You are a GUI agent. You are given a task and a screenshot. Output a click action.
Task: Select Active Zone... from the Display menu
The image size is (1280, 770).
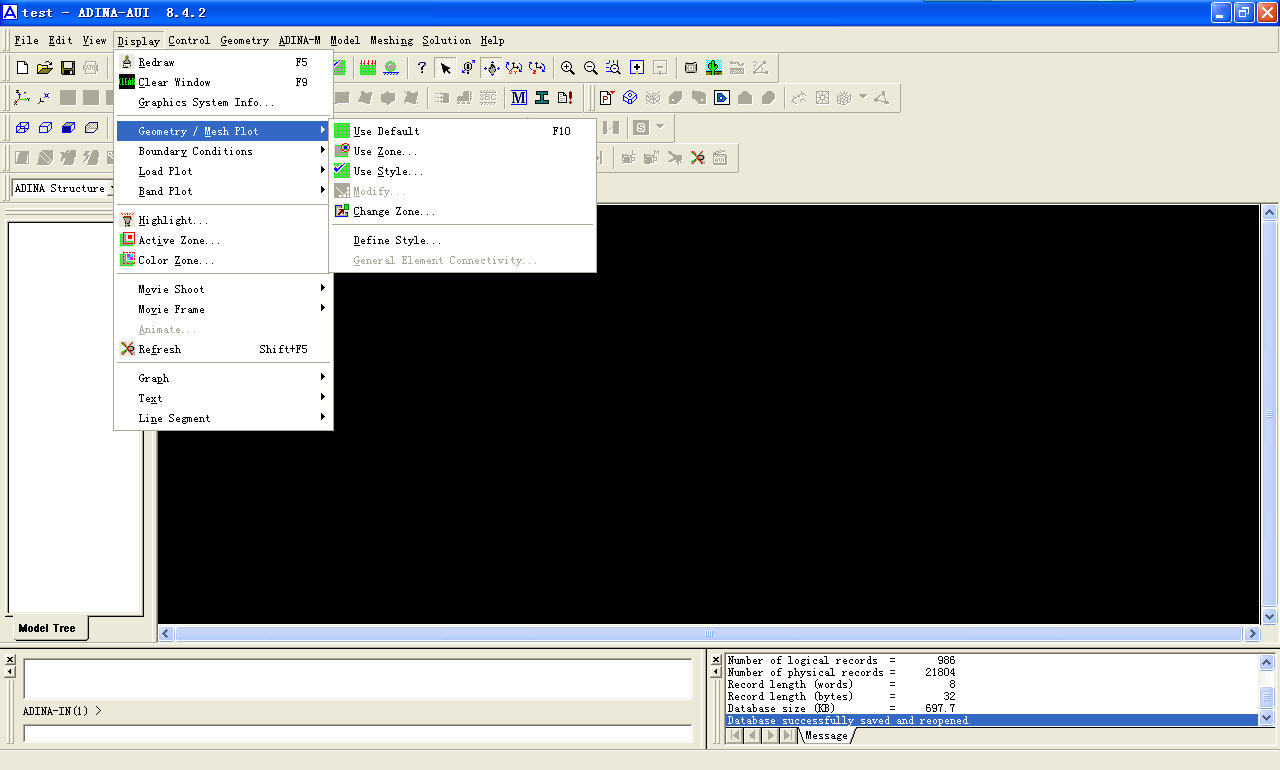pos(223,240)
